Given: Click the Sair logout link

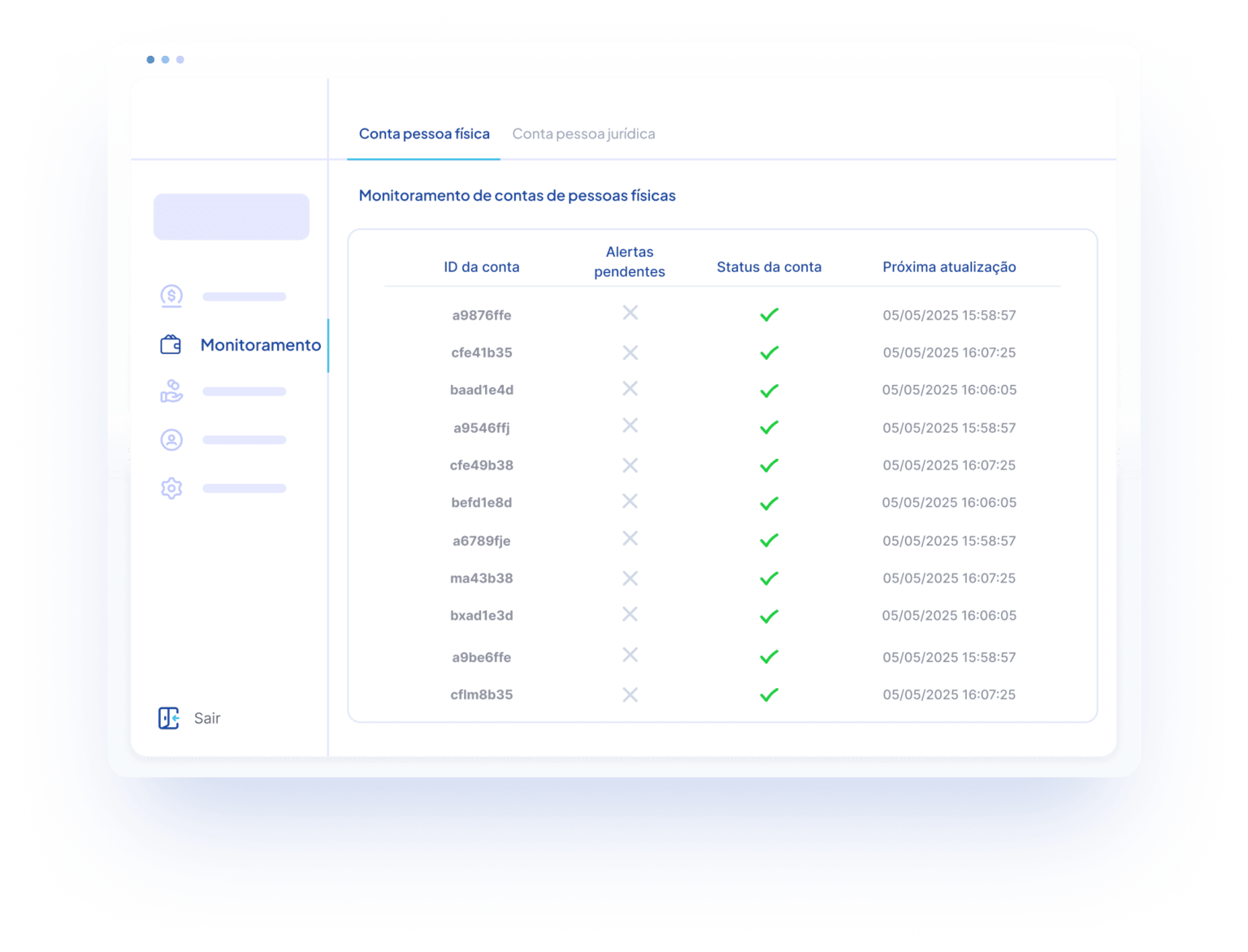Looking at the screenshot, I should point(207,718).
